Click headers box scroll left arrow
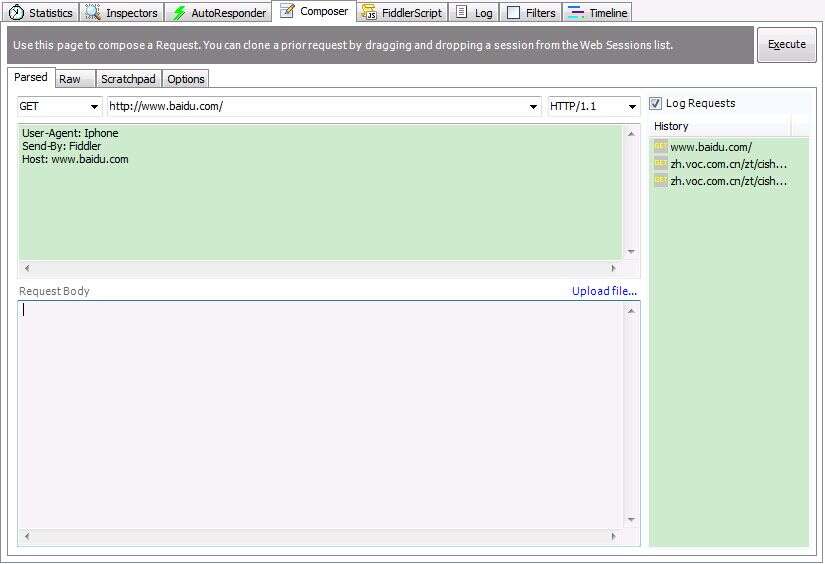The height and width of the screenshot is (564, 825). [x=27, y=268]
